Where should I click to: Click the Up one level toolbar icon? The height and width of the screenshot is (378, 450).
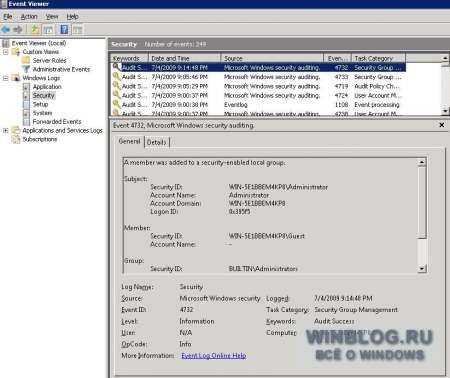[35, 30]
